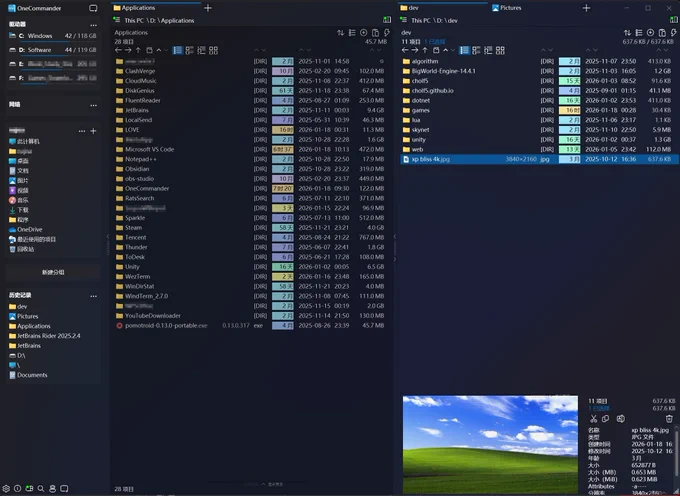The width and height of the screenshot is (680, 496).
Task: Click the window layout icon beside OneCommander title
Action: pos(93,8)
